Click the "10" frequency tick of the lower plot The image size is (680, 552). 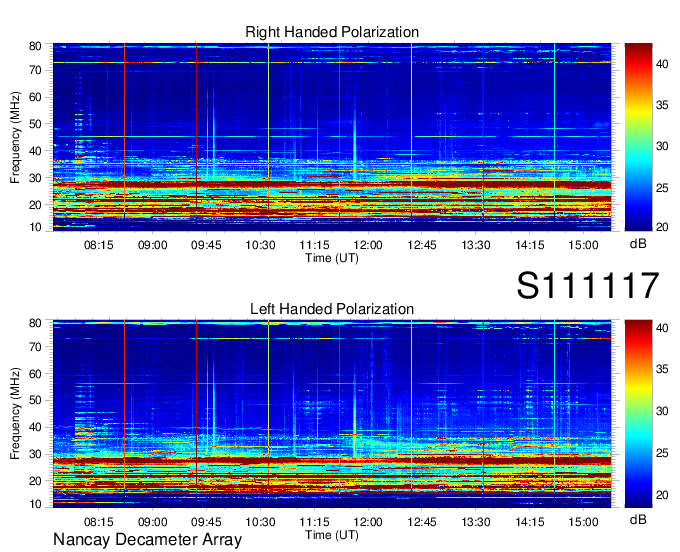pos(35,504)
